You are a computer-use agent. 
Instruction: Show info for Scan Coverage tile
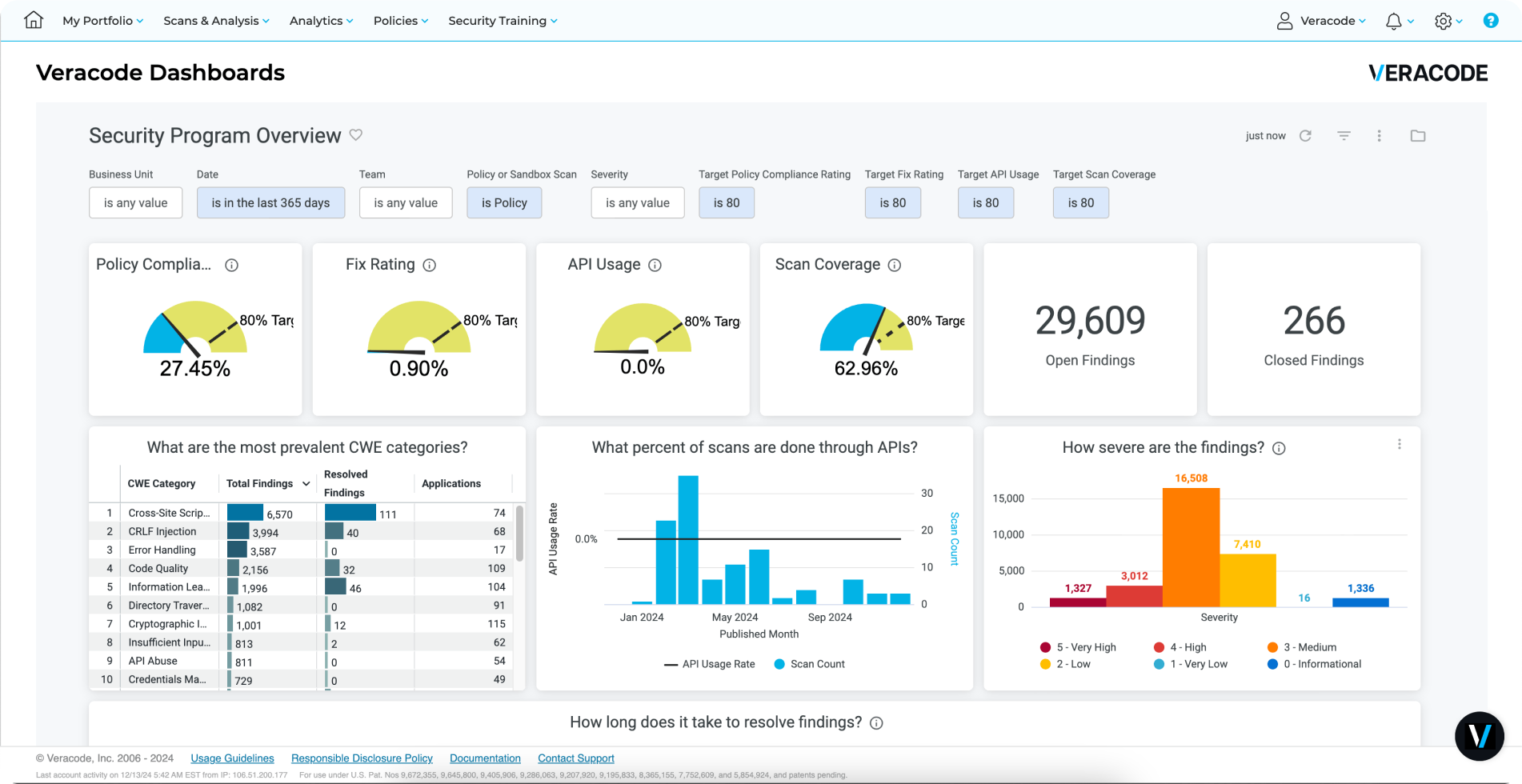(895, 265)
